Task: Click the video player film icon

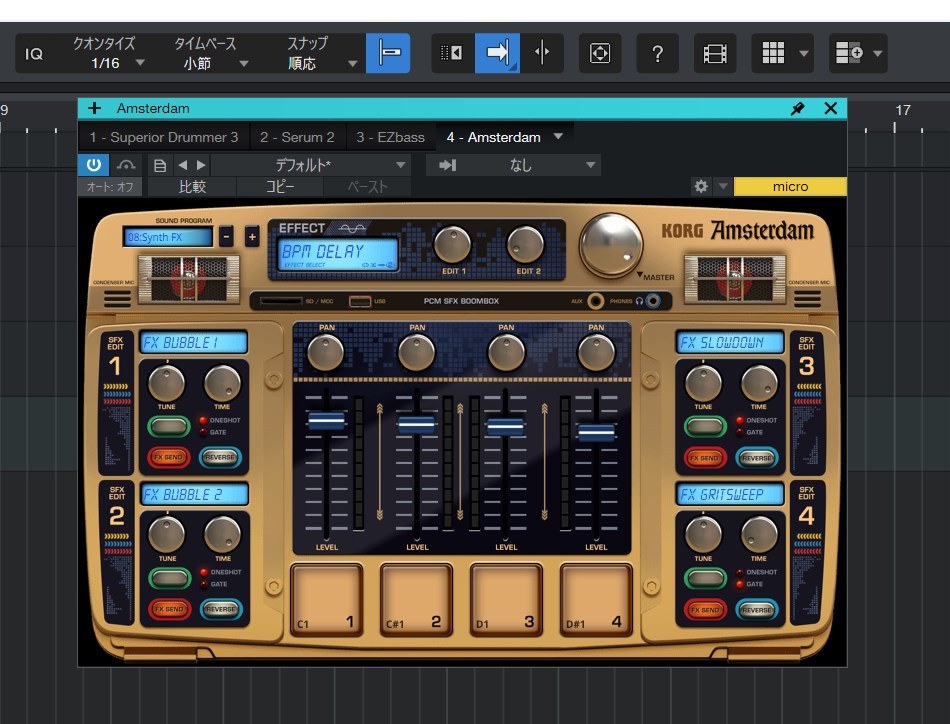Action: point(714,54)
